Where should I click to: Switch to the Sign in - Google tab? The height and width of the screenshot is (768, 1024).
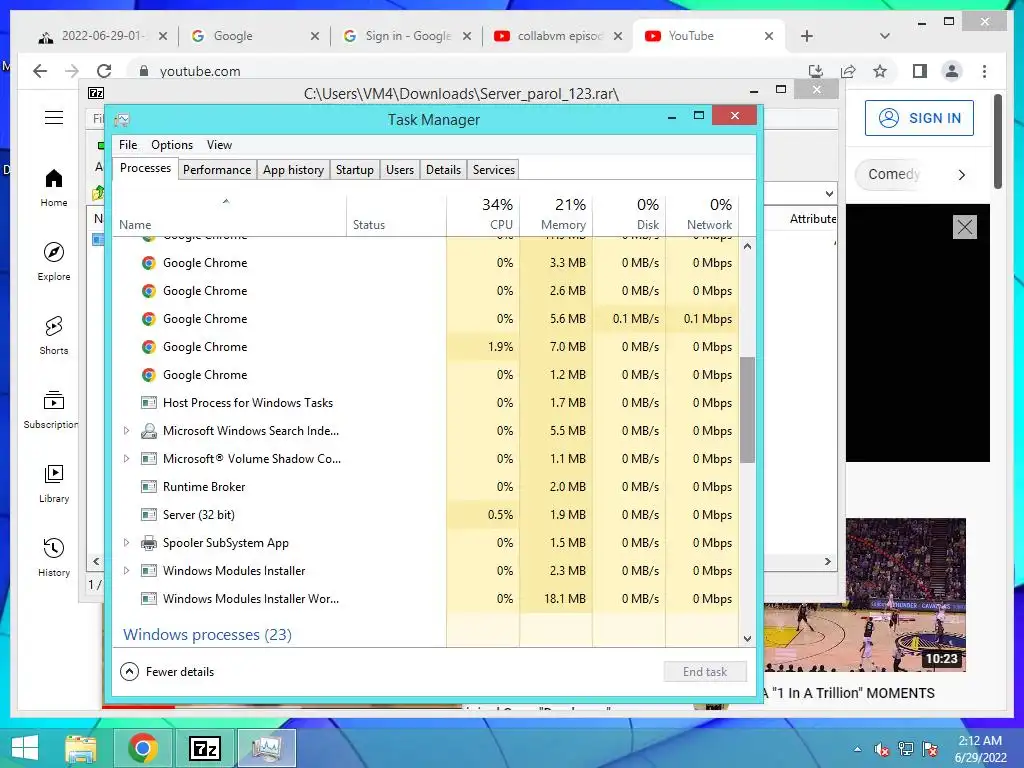click(407, 36)
